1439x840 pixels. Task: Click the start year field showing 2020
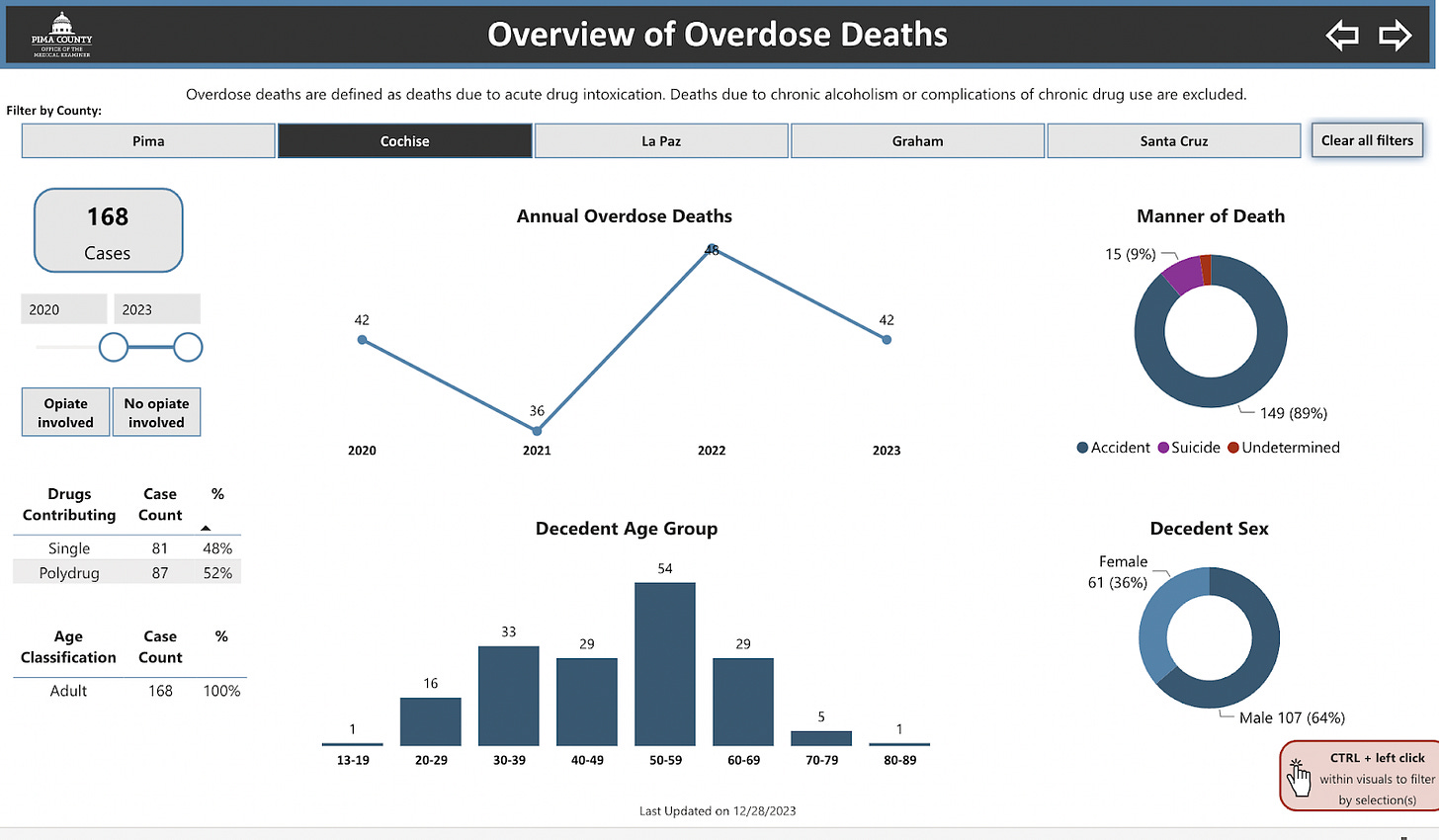click(63, 309)
